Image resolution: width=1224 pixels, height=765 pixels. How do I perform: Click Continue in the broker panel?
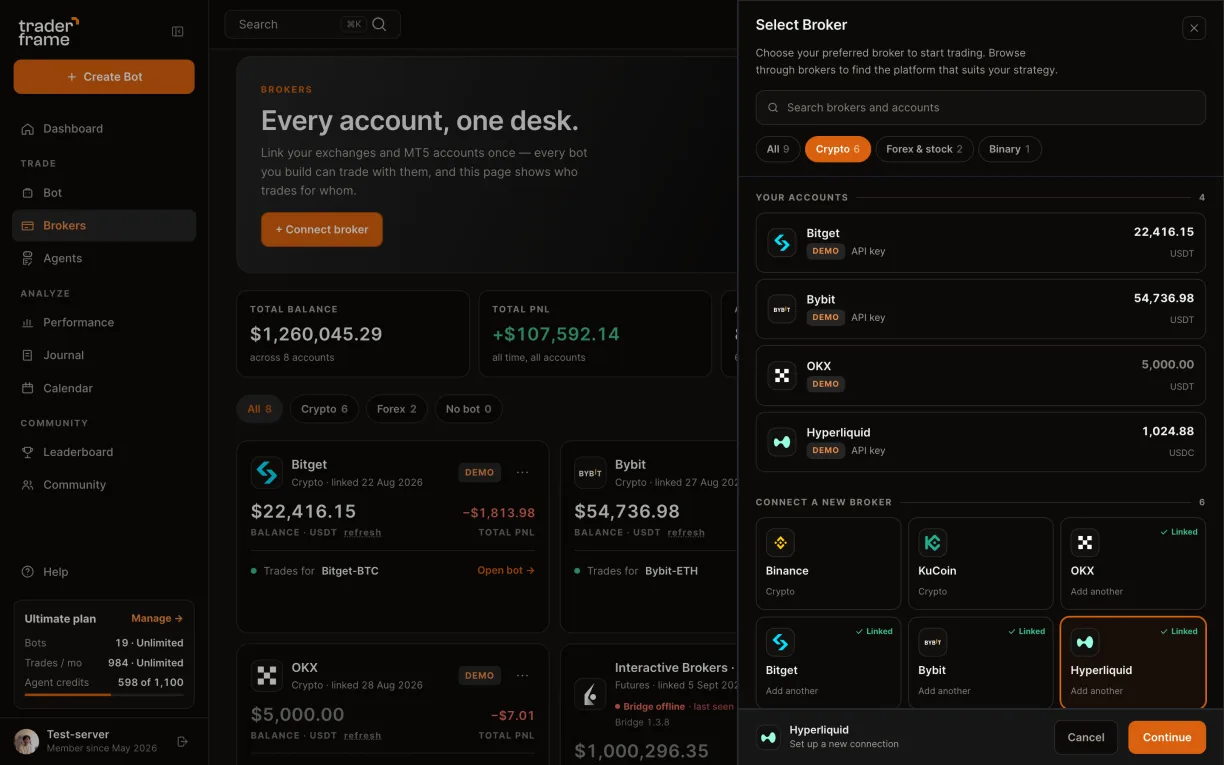(x=1167, y=737)
